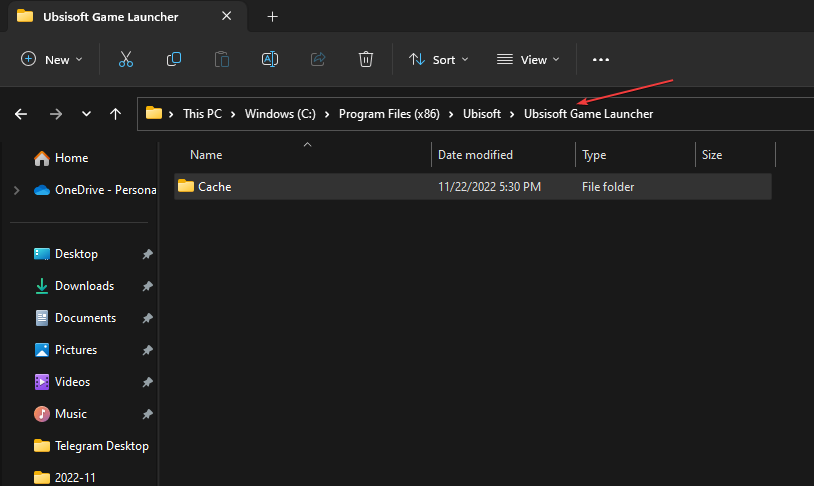Open Pictures in the navigation pane
Viewport: 814px width, 486px height.
(x=65, y=350)
